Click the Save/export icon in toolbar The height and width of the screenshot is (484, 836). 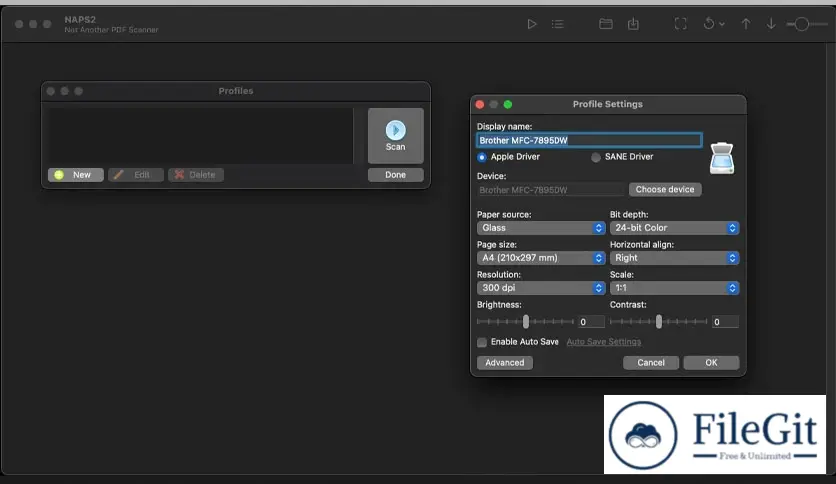coord(633,24)
